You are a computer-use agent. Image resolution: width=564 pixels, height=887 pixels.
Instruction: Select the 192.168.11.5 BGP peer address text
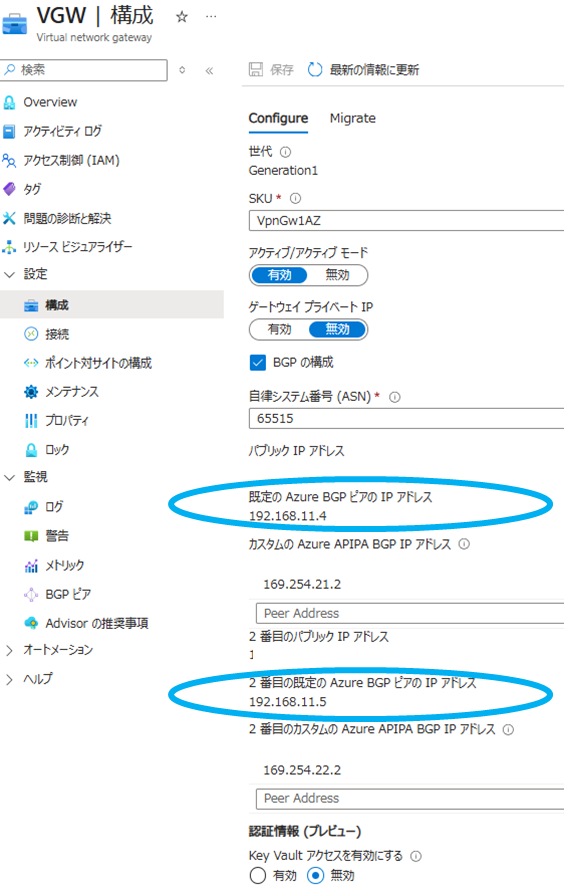(287, 702)
